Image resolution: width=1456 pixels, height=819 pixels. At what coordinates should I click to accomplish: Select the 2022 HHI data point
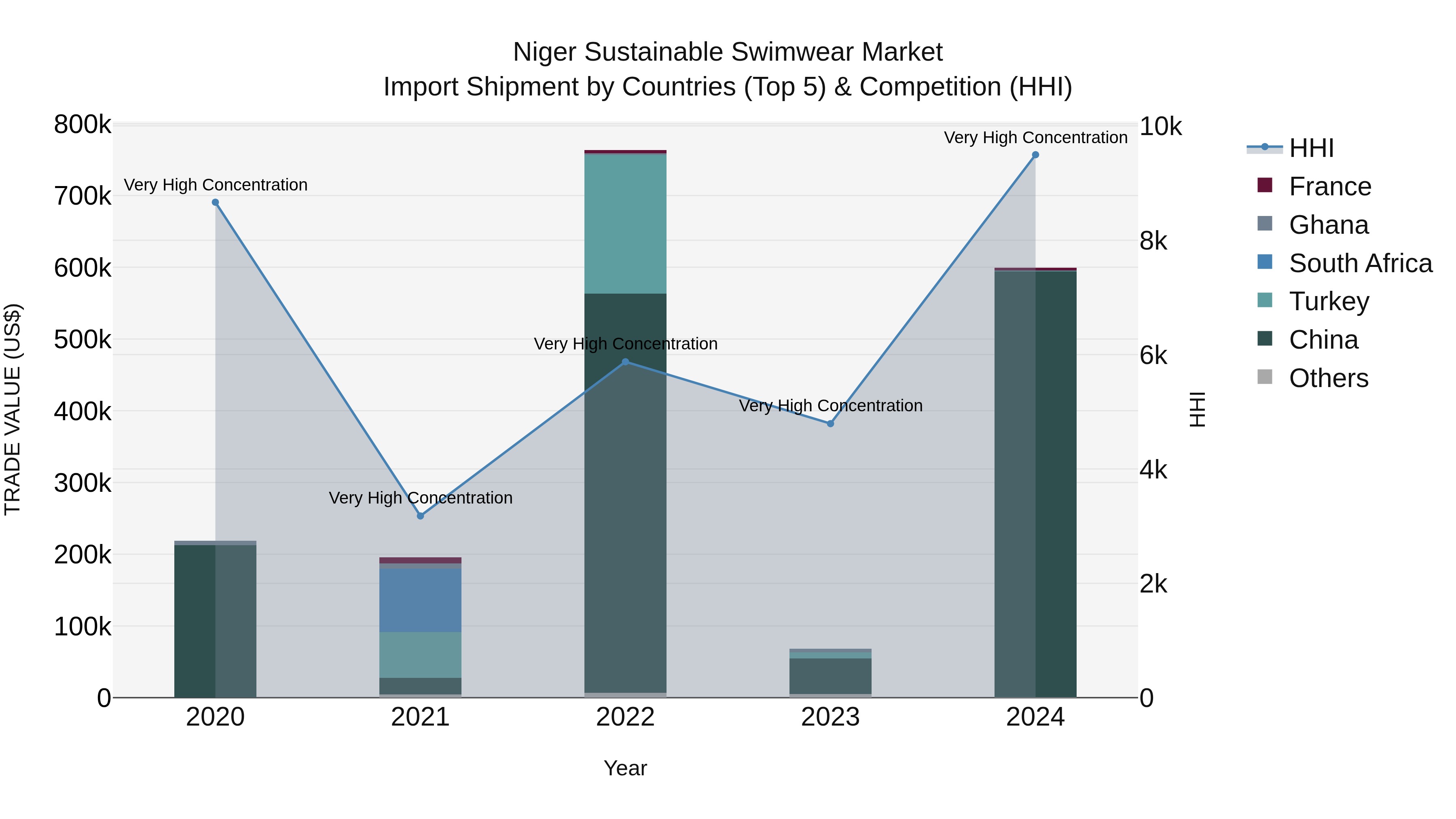[x=625, y=362]
